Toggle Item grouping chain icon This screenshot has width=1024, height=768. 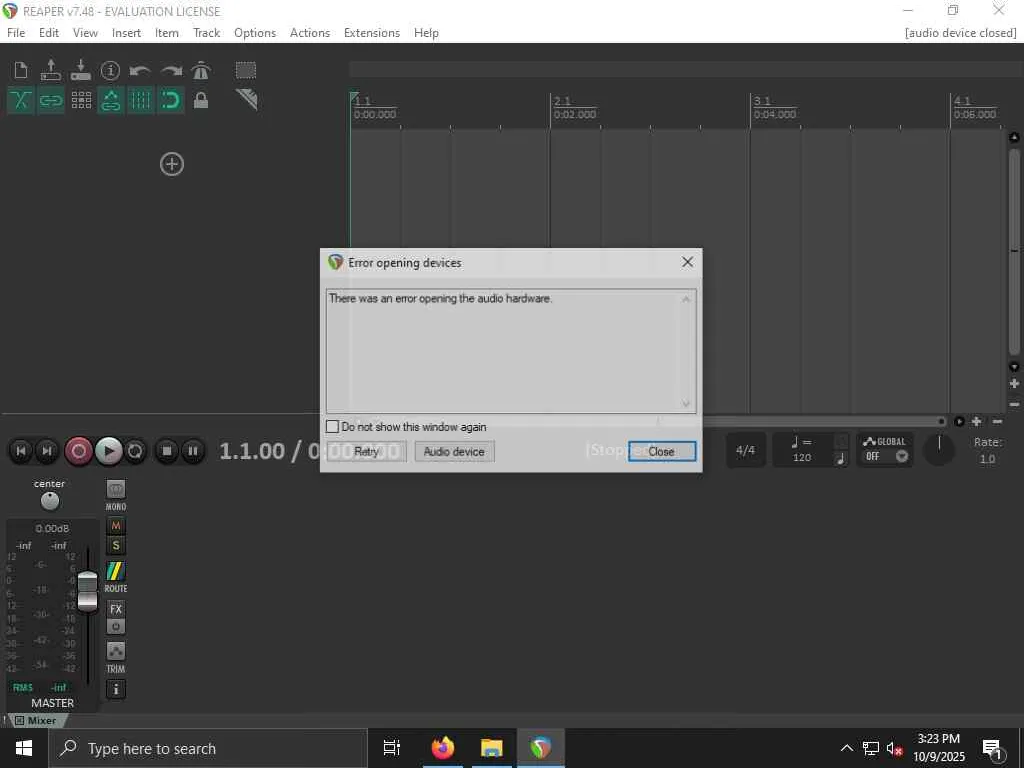(x=51, y=100)
